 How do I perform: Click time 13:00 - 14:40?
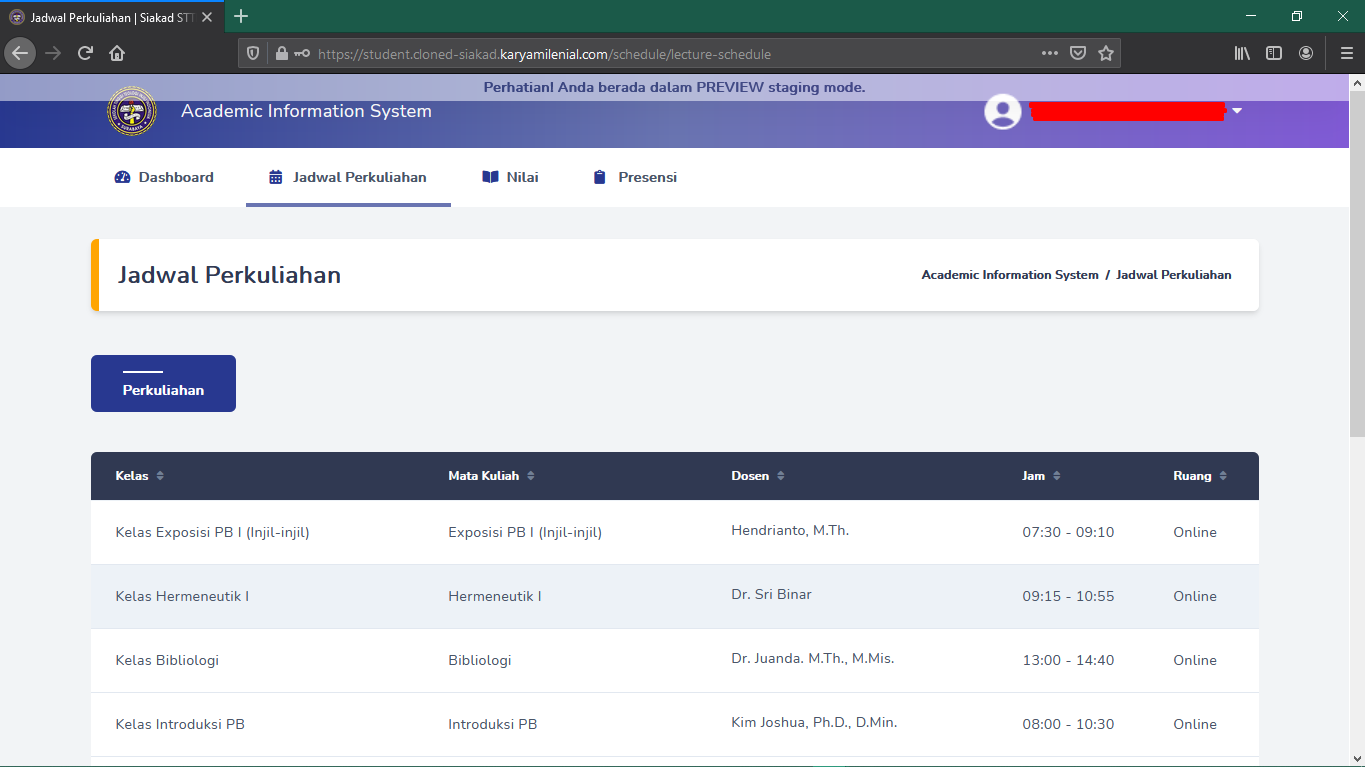click(x=1068, y=661)
